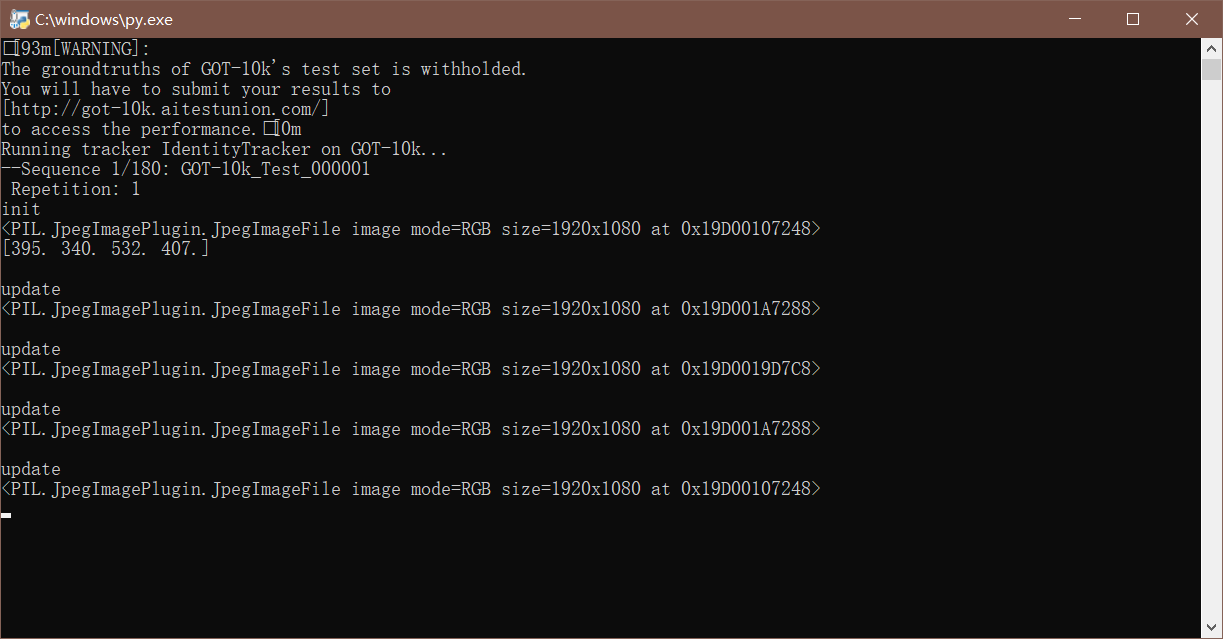Select the 'init' output line

click(21, 209)
